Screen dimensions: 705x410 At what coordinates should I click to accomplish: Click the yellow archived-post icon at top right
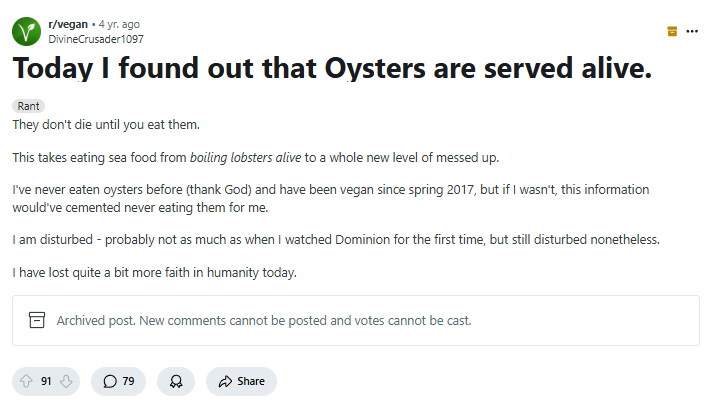(672, 31)
